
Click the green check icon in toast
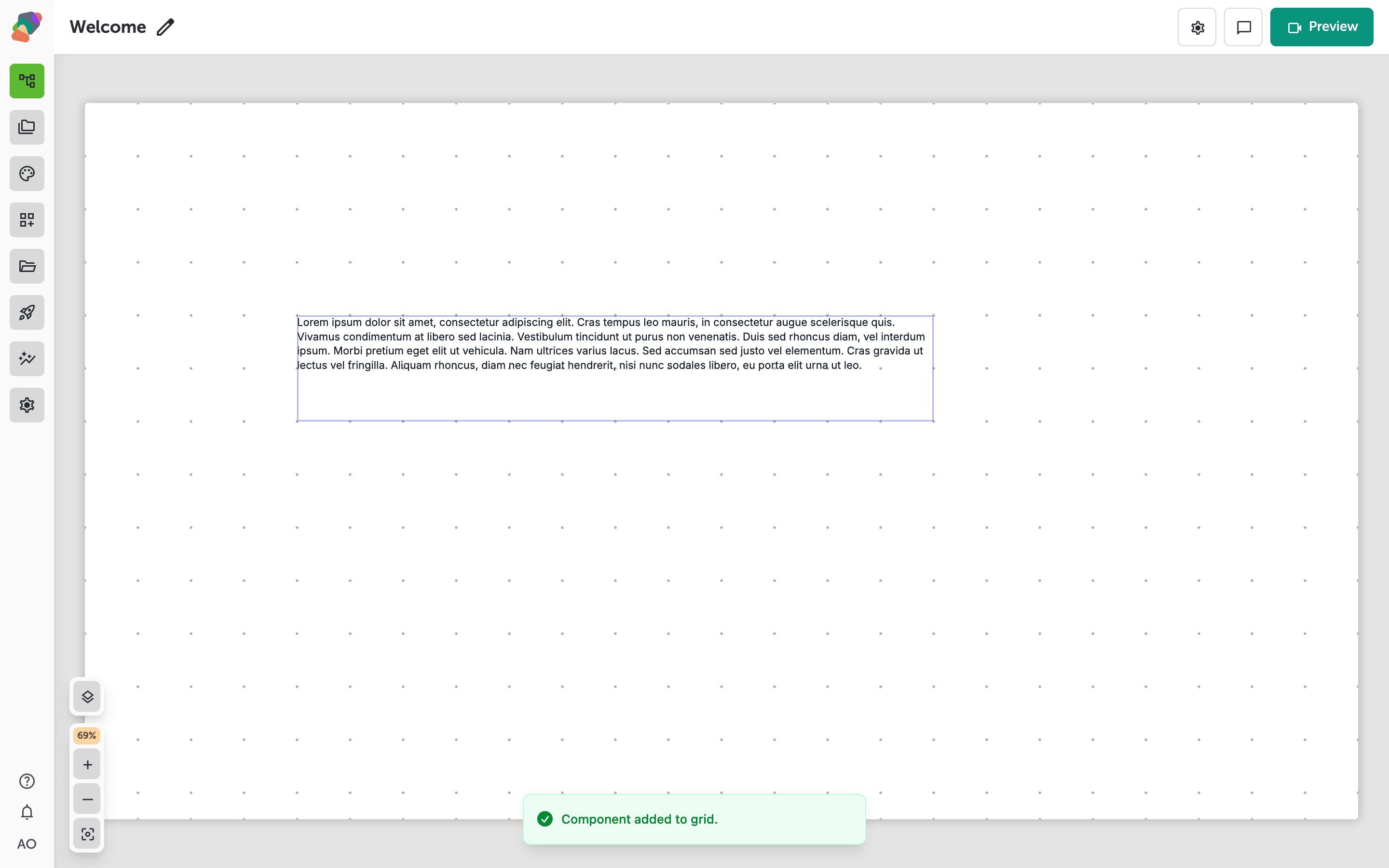click(545, 819)
